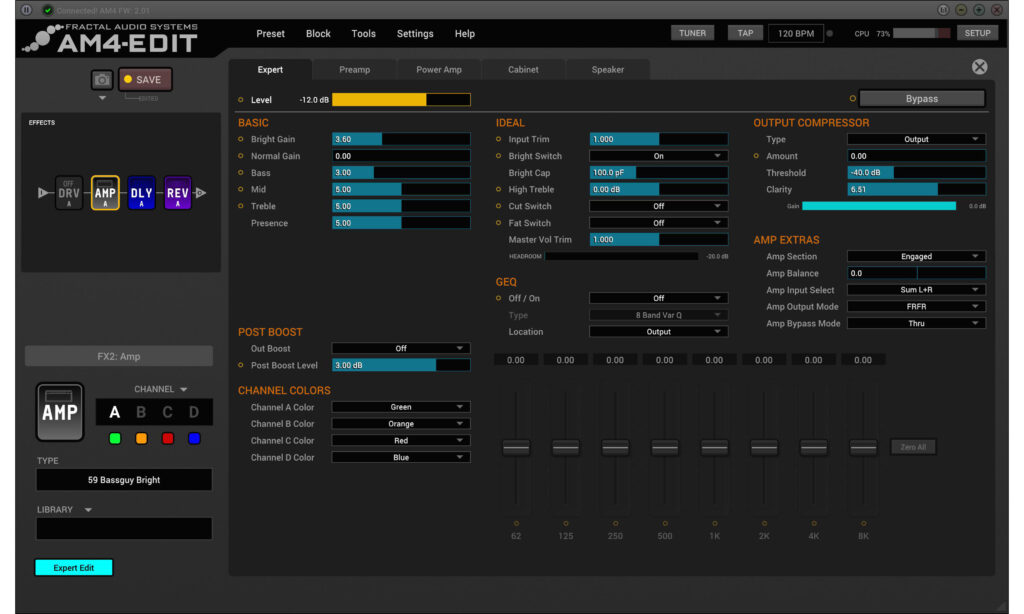The image size is (1024, 614).
Task: Switch to the Preamp tab
Action: [355, 69]
